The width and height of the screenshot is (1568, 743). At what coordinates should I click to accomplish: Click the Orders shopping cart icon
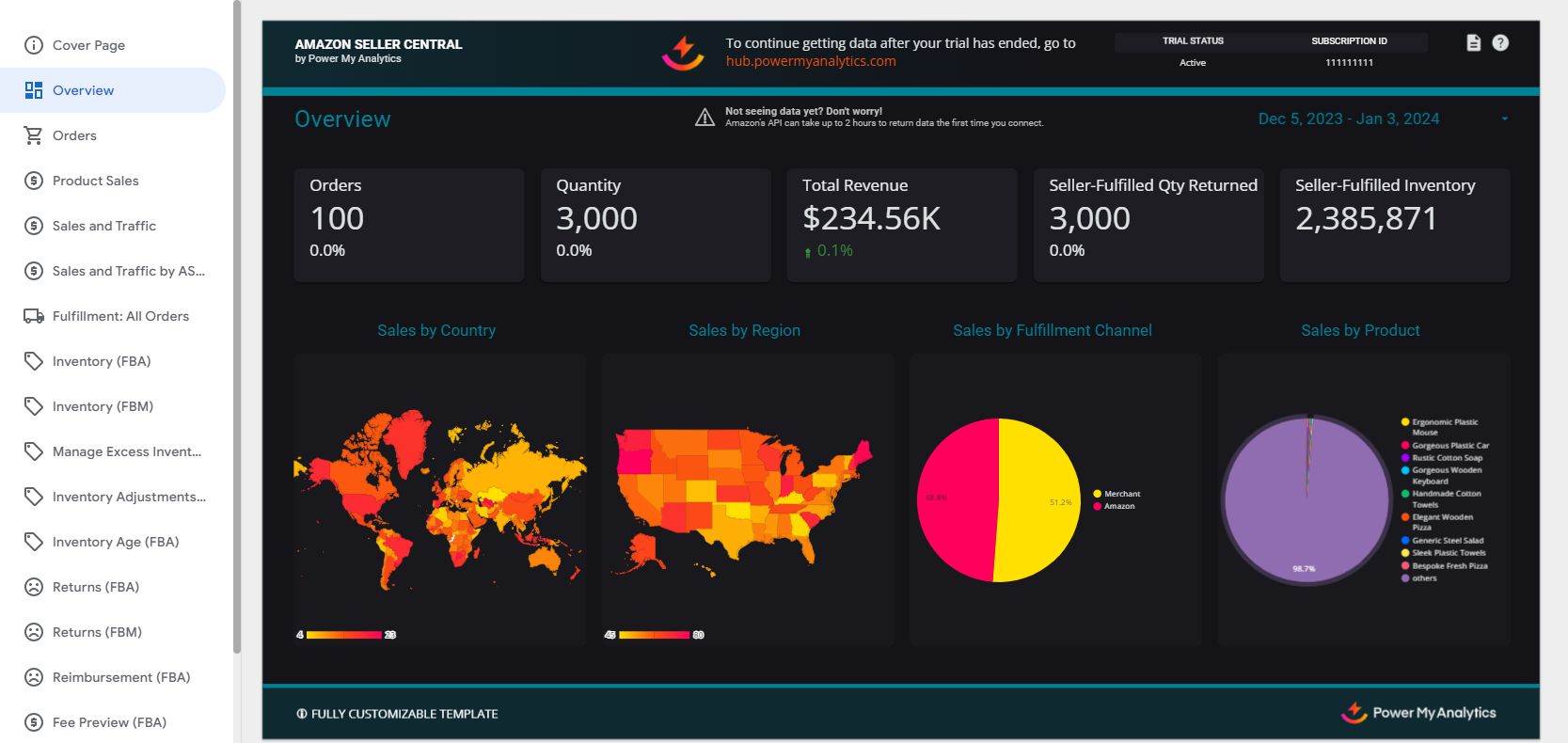34,135
